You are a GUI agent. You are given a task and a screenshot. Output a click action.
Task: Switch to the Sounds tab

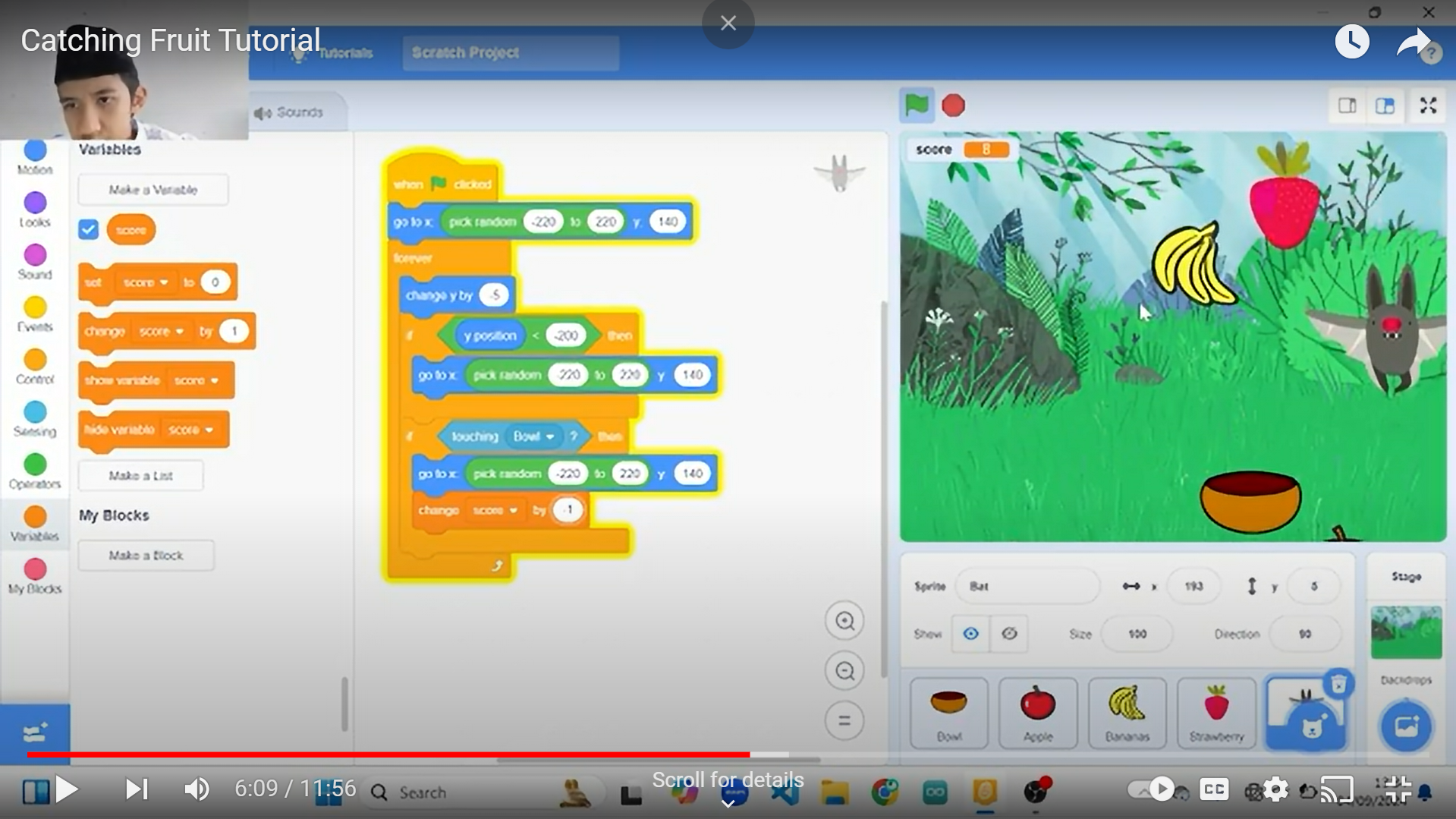(x=289, y=112)
